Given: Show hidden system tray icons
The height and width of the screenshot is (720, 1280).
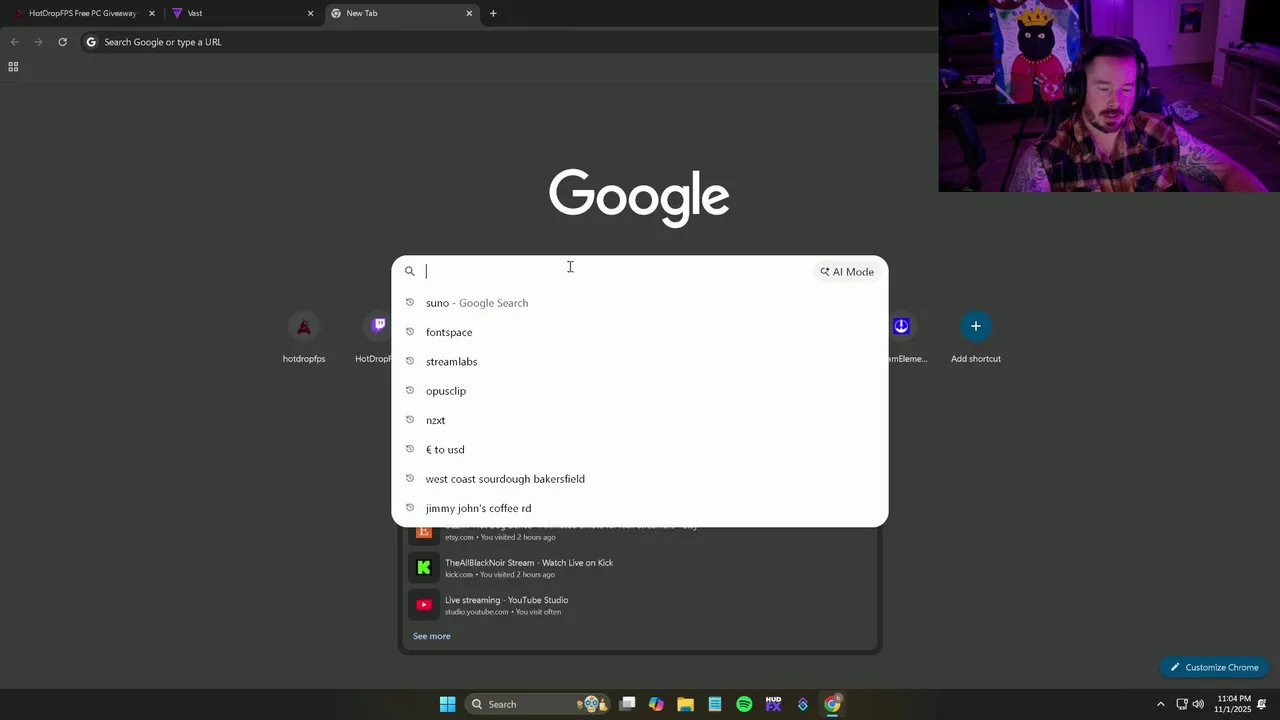Looking at the screenshot, I should coord(1161,704).
